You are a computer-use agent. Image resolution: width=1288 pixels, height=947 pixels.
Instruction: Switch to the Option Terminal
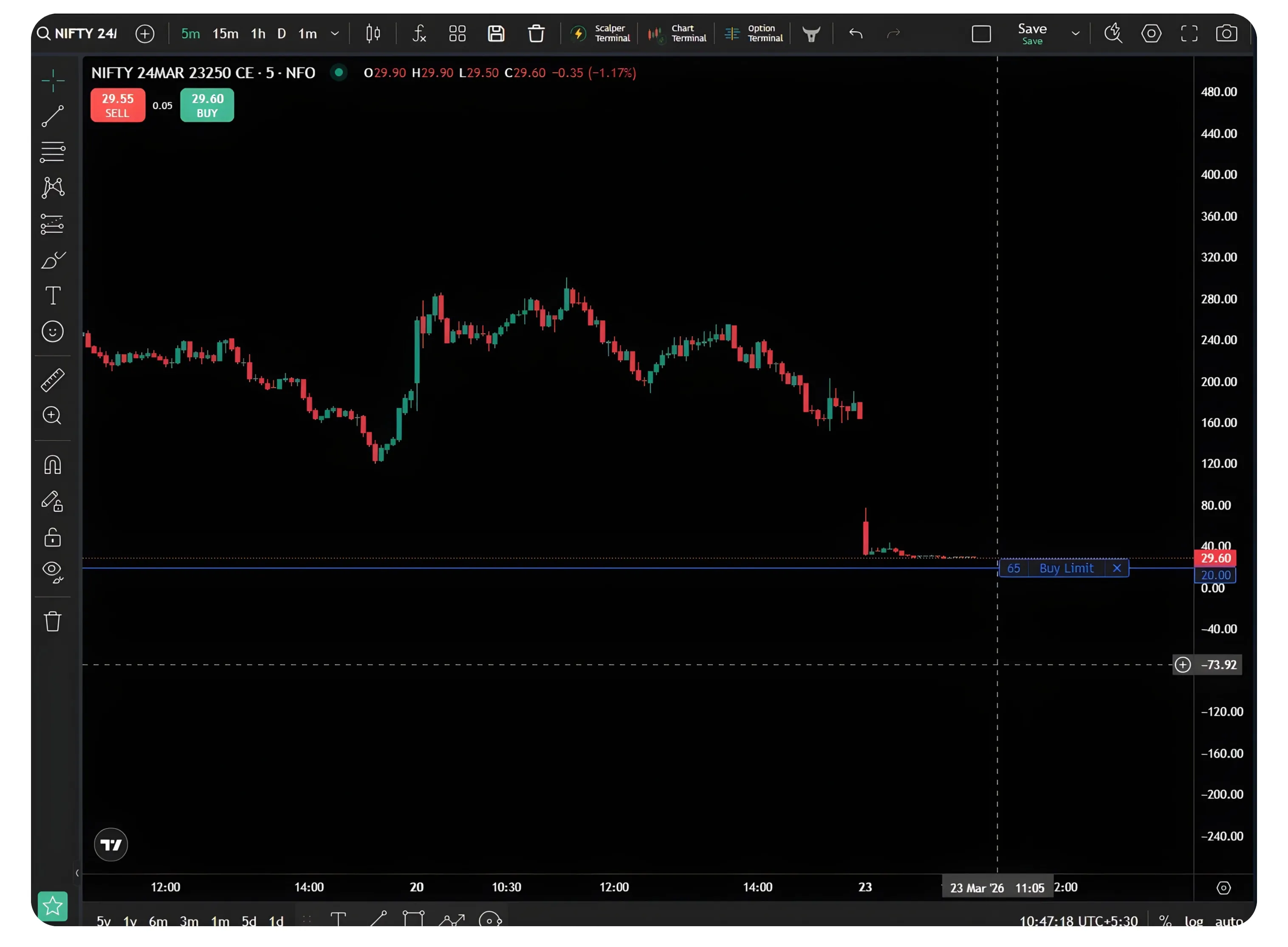point(753,33)
